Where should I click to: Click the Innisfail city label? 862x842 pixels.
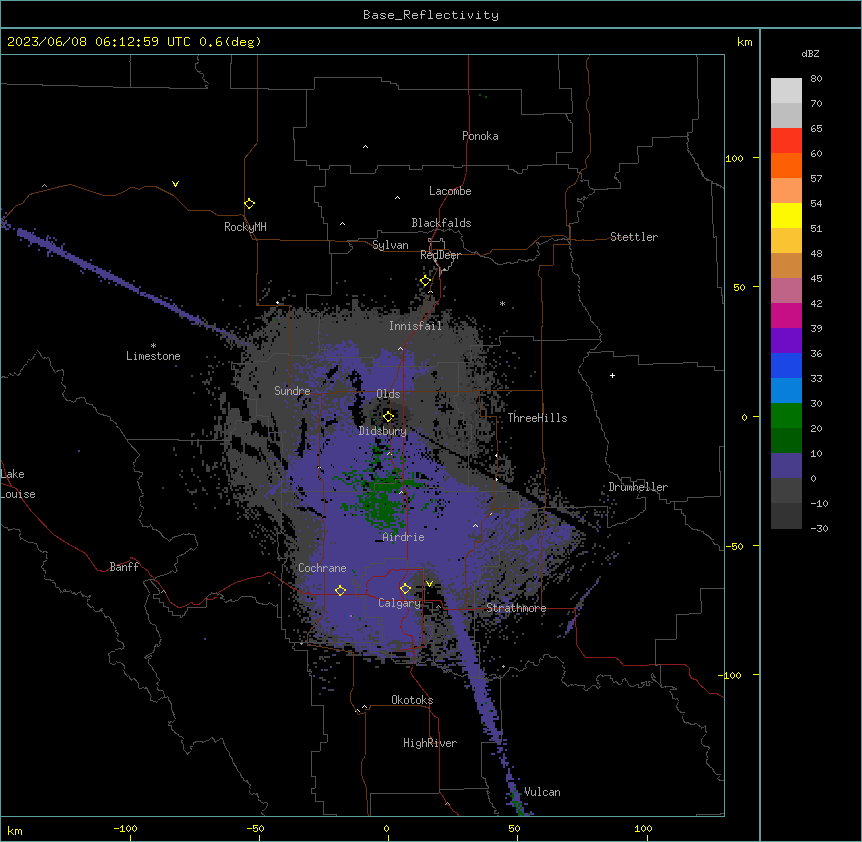coord(416,326)
